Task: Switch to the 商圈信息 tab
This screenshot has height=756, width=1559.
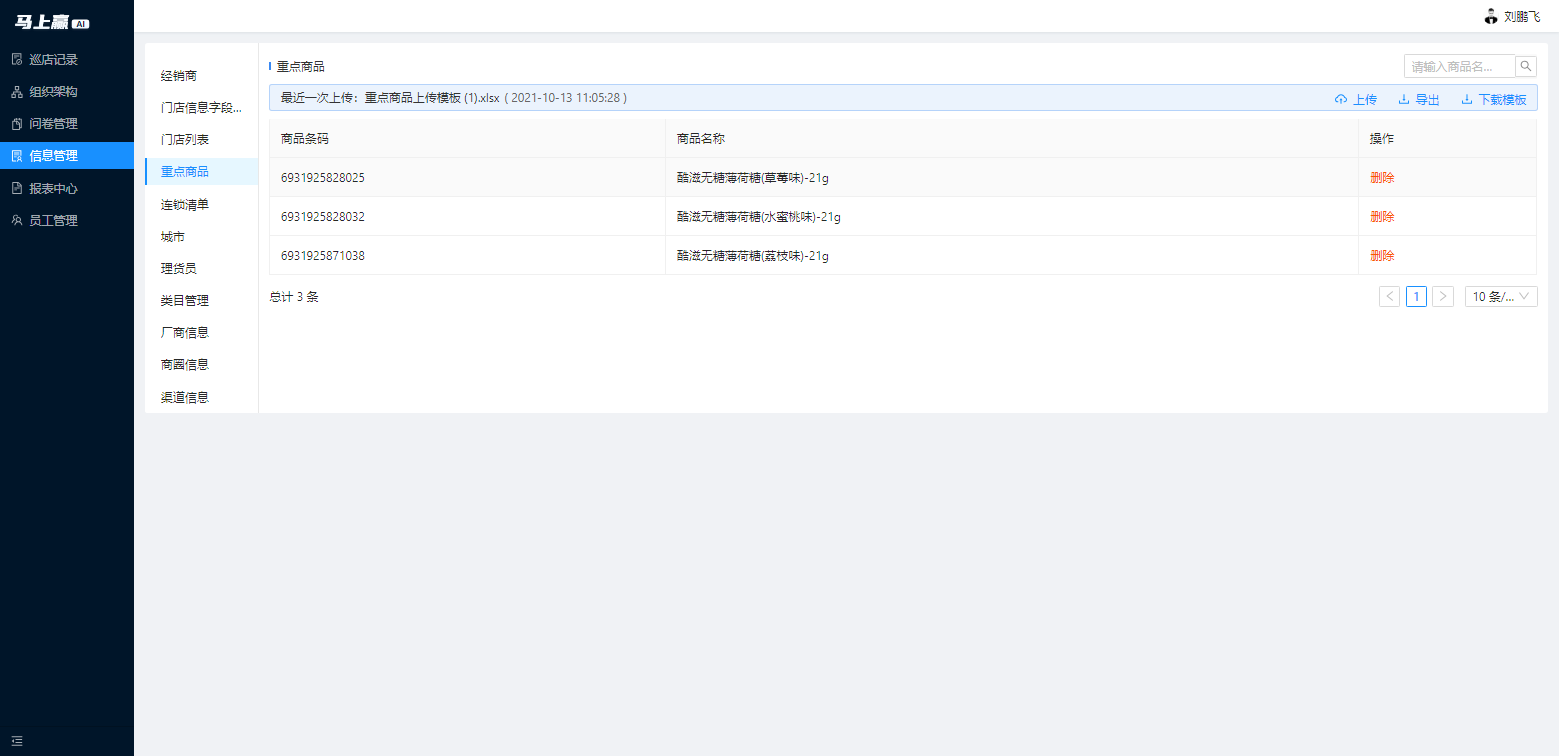Action: pyautogui.click(x=201, y=365)
